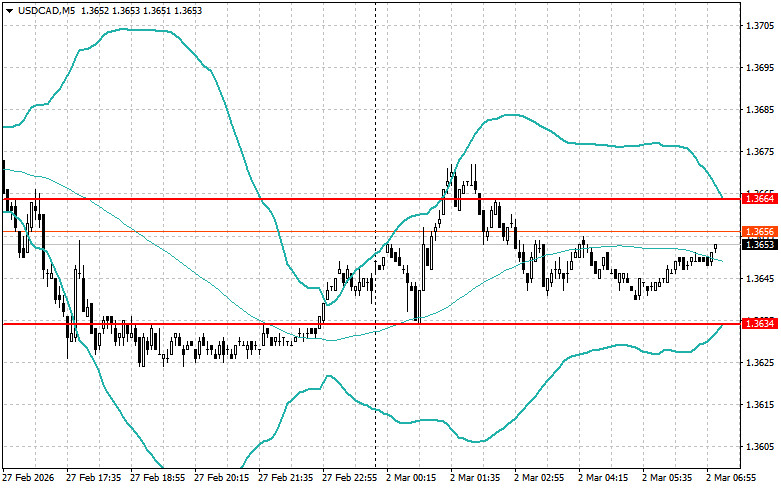Click the 27 Feb 17:35 time label

pyautogui.click(x=94, y=478)
